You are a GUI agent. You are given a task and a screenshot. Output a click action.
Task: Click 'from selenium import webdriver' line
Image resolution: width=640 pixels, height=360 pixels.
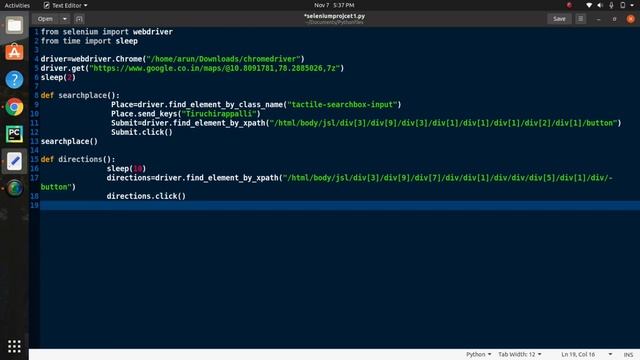point(107,31)
